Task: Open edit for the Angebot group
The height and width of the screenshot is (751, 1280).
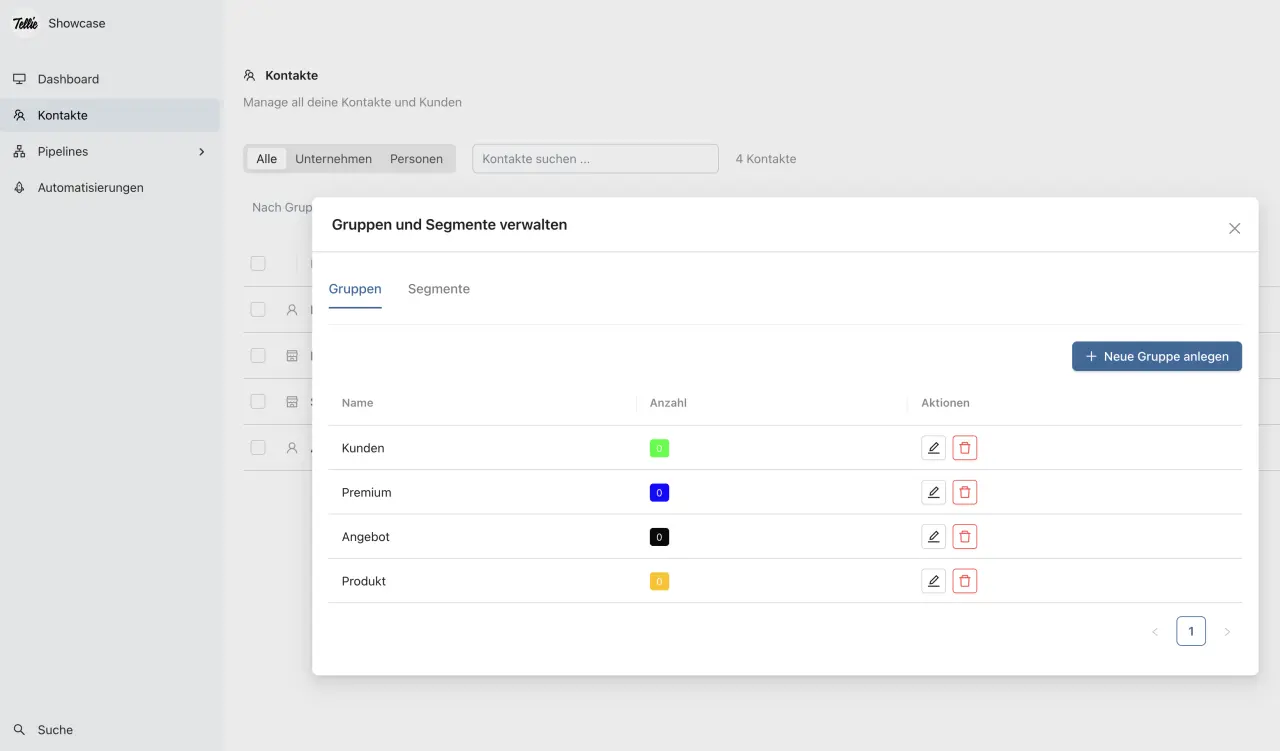Action: click(933, 537)
